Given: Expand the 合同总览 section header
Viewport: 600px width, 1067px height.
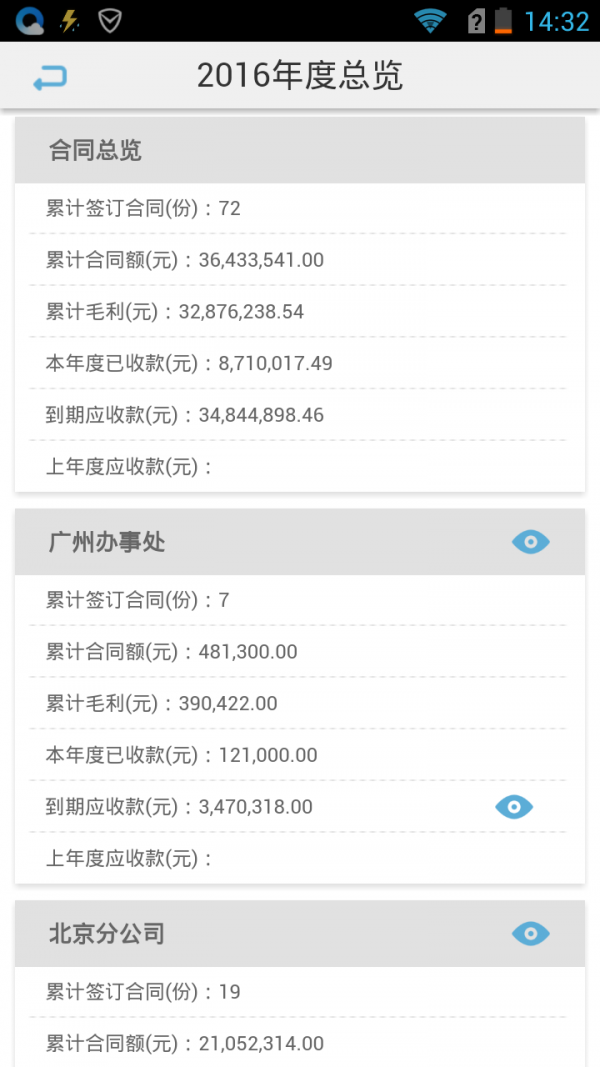Looking at the screenshot, I should 300,150.
